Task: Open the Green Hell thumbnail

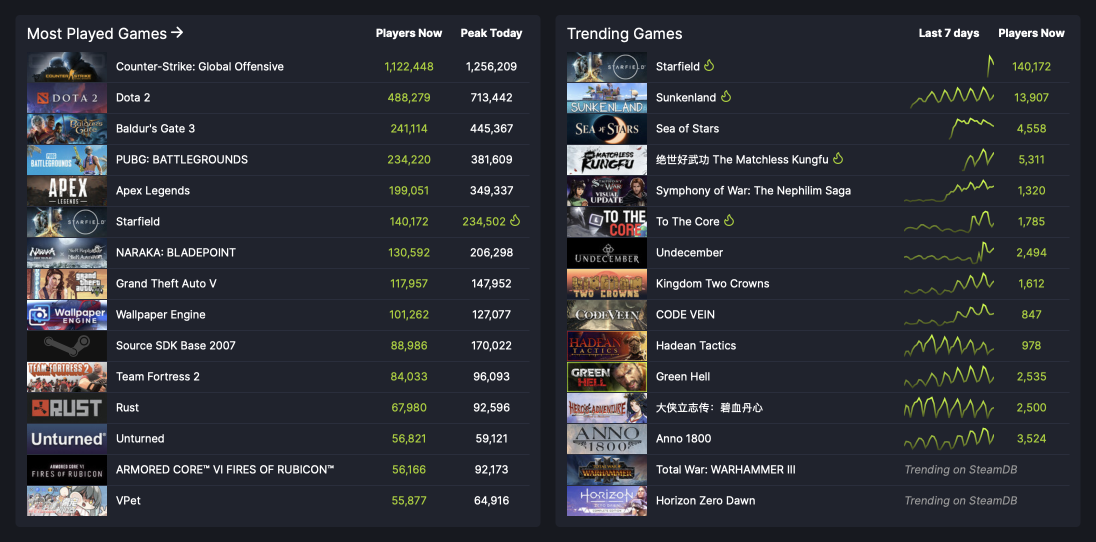Action: click(607, 376)
